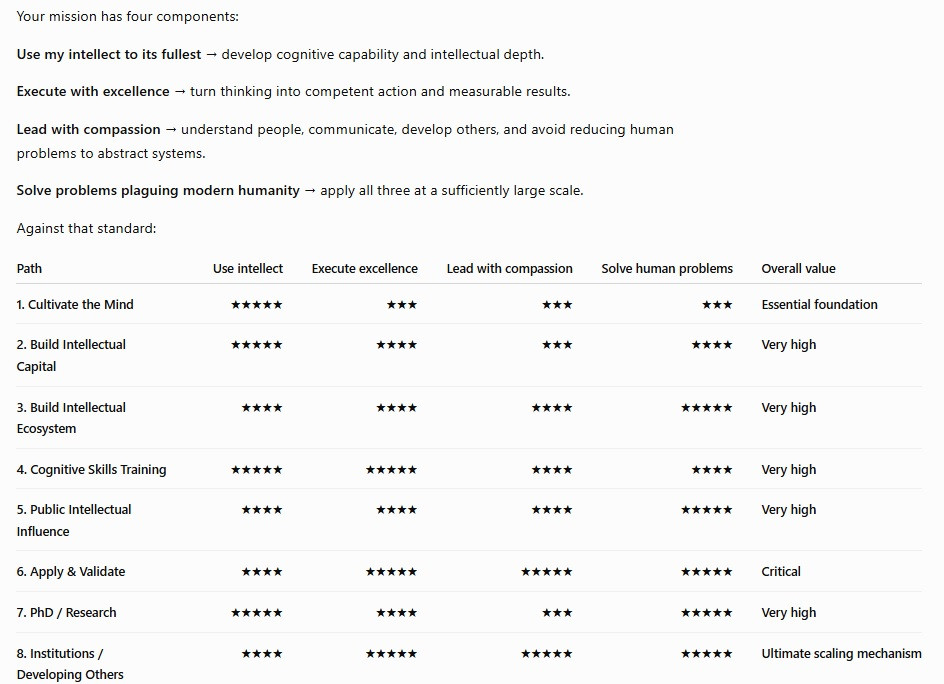Click the Solve human problems header

pos(667,269)
